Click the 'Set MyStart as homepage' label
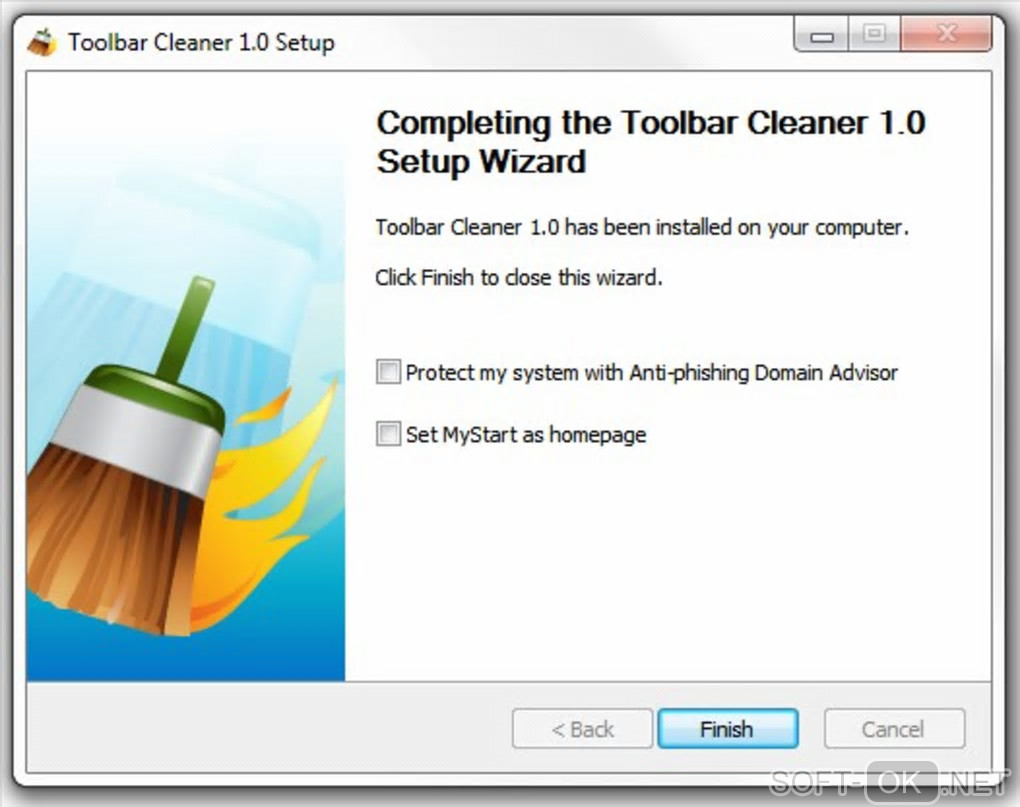 (526, 434)
